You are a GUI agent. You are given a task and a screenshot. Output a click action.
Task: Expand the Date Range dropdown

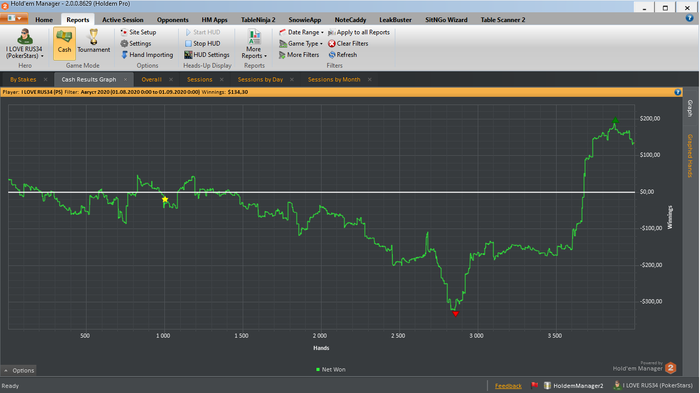click(x=301, y=32)
